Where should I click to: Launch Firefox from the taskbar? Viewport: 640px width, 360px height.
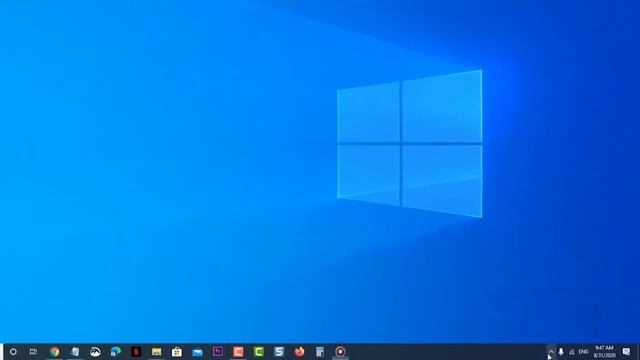(x=300, y=351)
